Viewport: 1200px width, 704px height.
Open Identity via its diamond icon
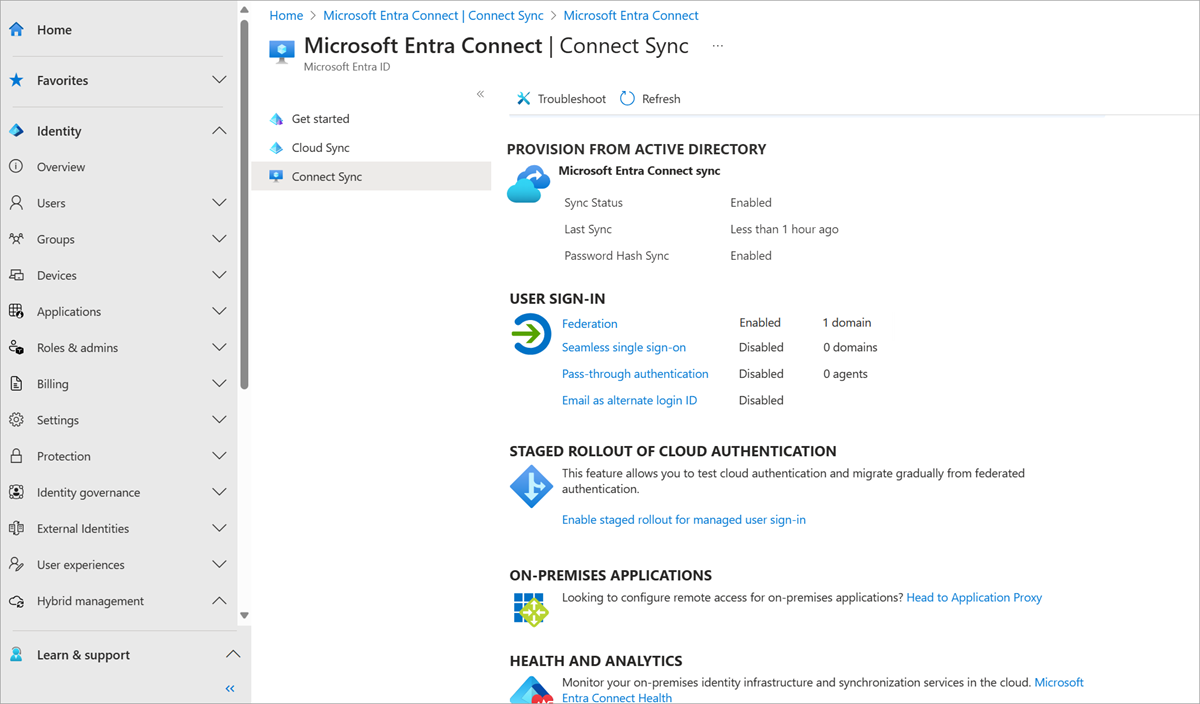[16, 130]
